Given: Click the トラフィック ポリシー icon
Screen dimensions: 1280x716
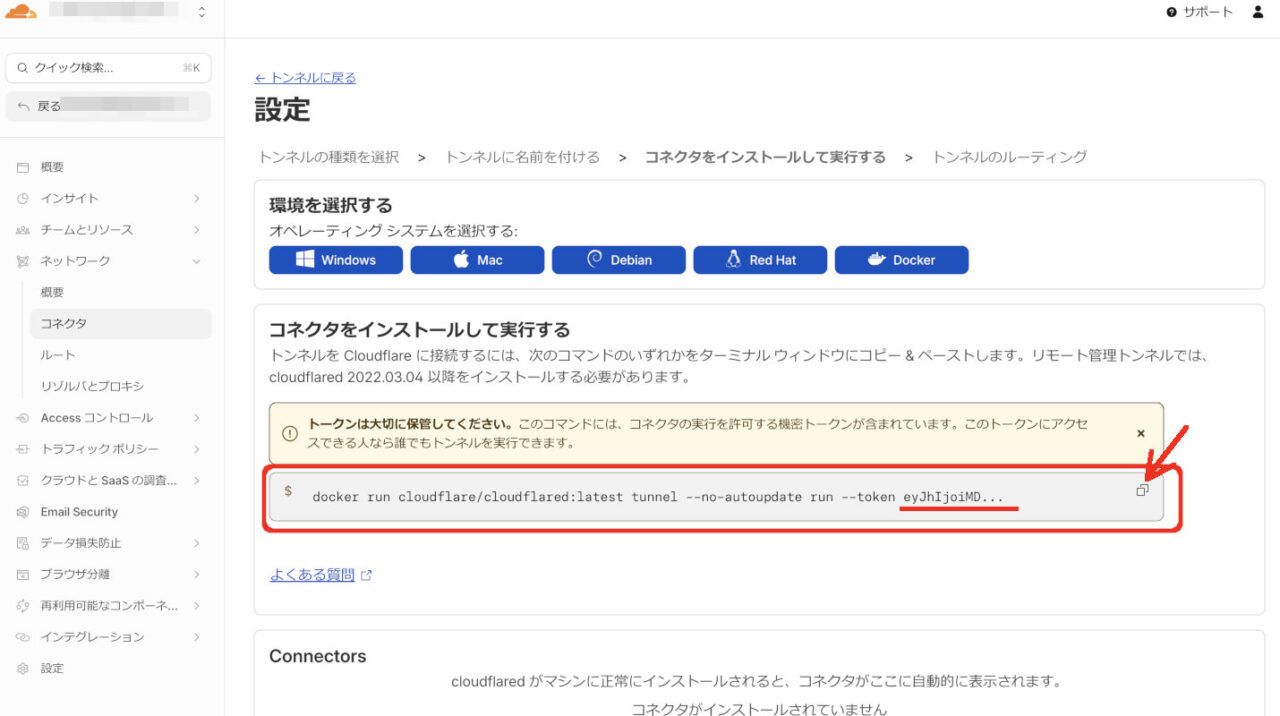Looking at the screenshot, I should pos(23,449).
